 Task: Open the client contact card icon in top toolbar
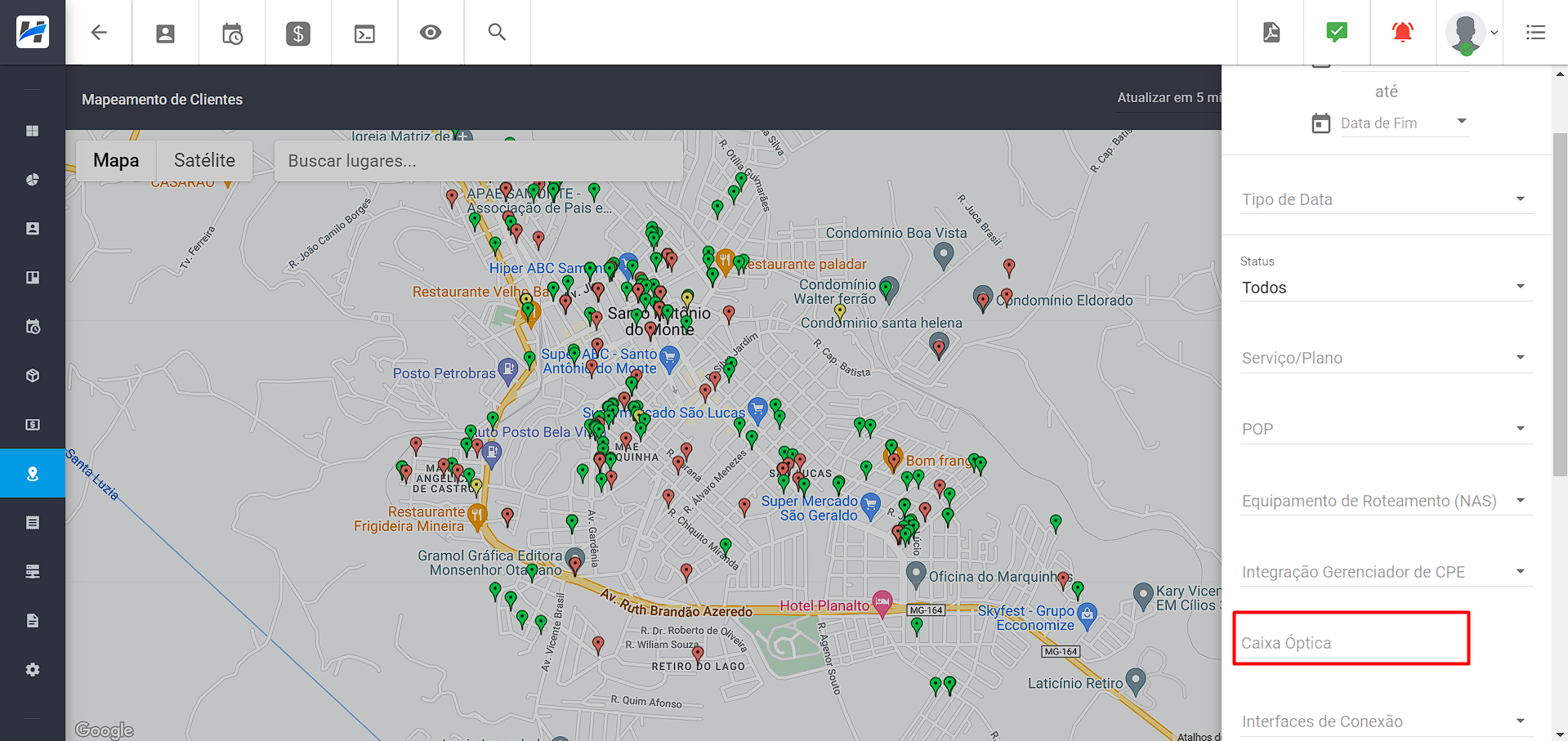coord(166,33)
